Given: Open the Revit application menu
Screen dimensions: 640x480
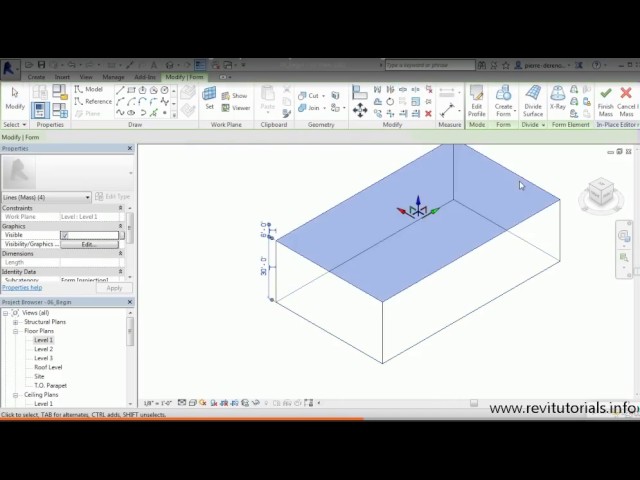Looking at the screenshot, I should [x=9, y=69].
